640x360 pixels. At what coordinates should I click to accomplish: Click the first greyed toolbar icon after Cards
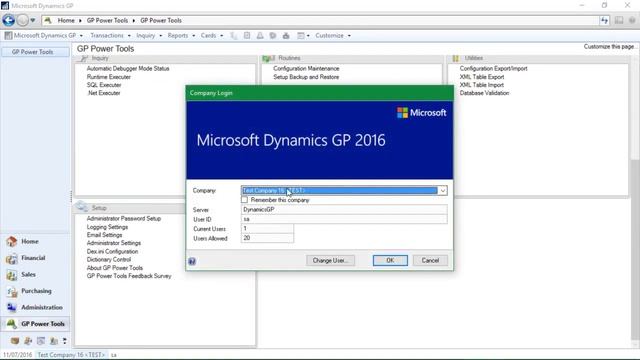click(233, 36)
